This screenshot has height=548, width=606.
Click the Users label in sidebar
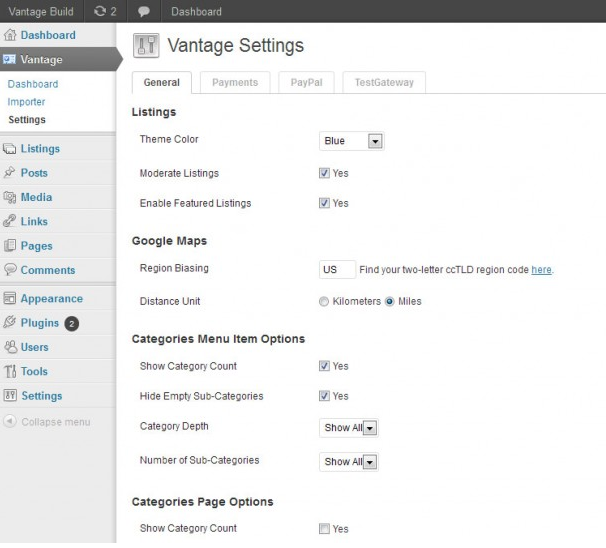click(x=34, y=347)
